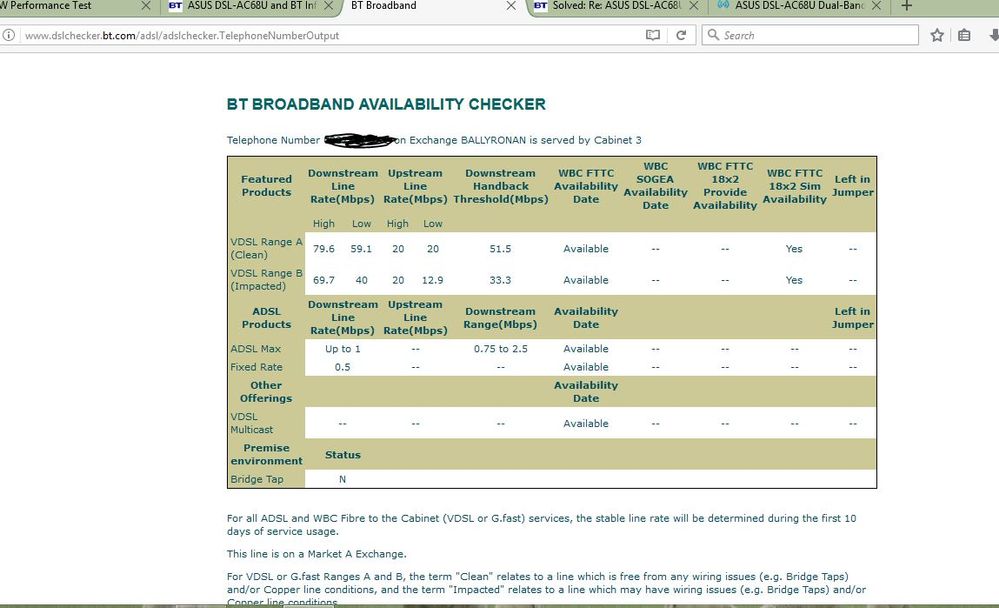Image resolution: width=999 pixels, height=608 pixels.
Task: Open the site information icon in address bar
Action: coord(8,35)
